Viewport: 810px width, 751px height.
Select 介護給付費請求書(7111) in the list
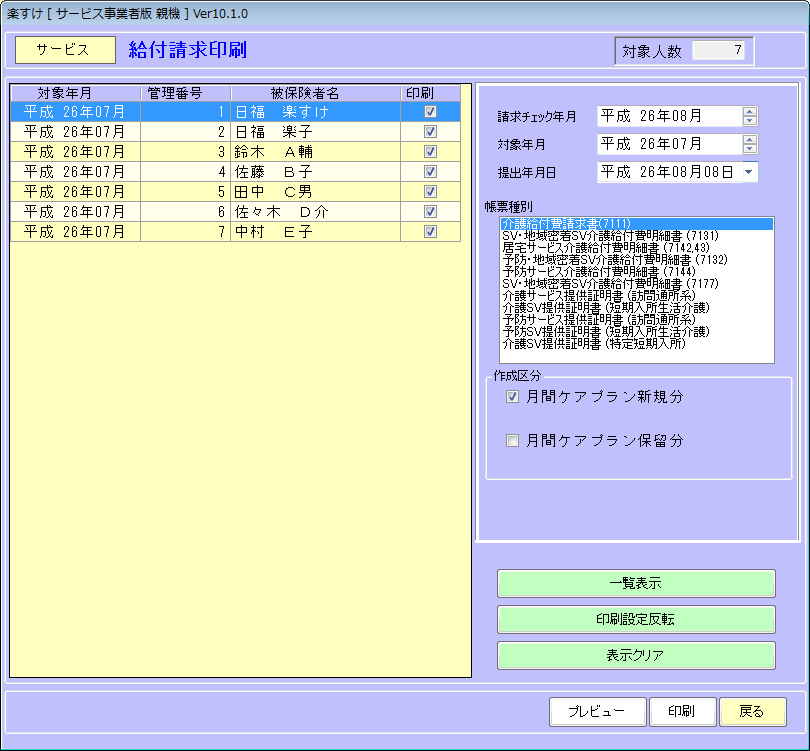point(636,224)
